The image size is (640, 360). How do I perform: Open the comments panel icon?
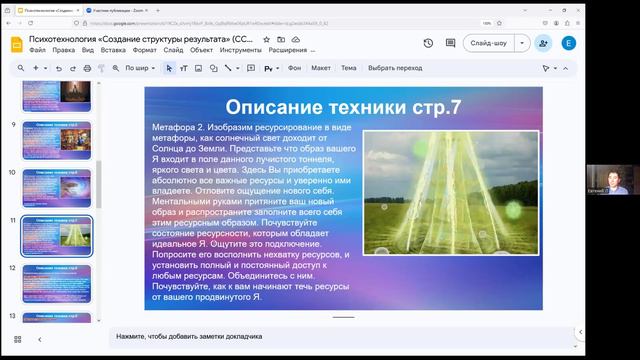[x=450, y=43]
